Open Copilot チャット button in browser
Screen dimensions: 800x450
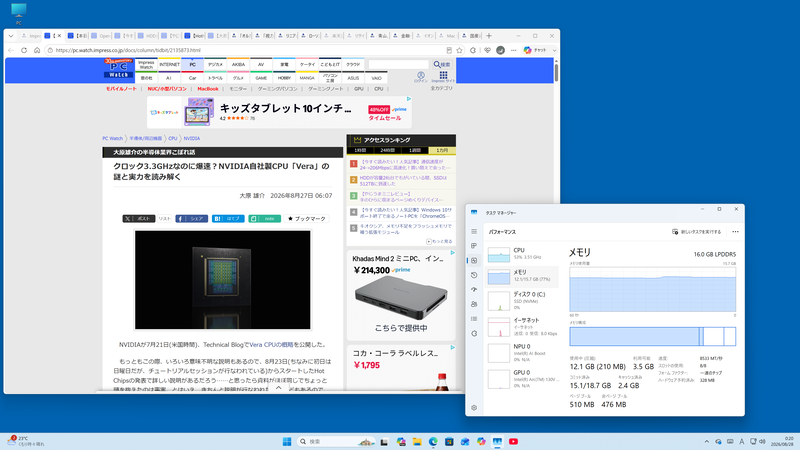(535, 50)
